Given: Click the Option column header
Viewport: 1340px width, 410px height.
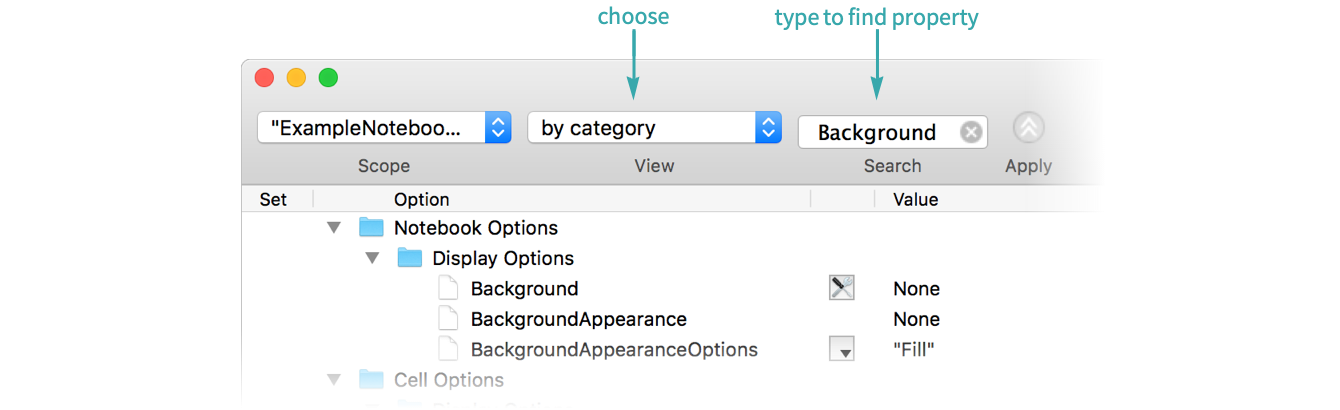Looking at the screenshot, I should 421,199.
